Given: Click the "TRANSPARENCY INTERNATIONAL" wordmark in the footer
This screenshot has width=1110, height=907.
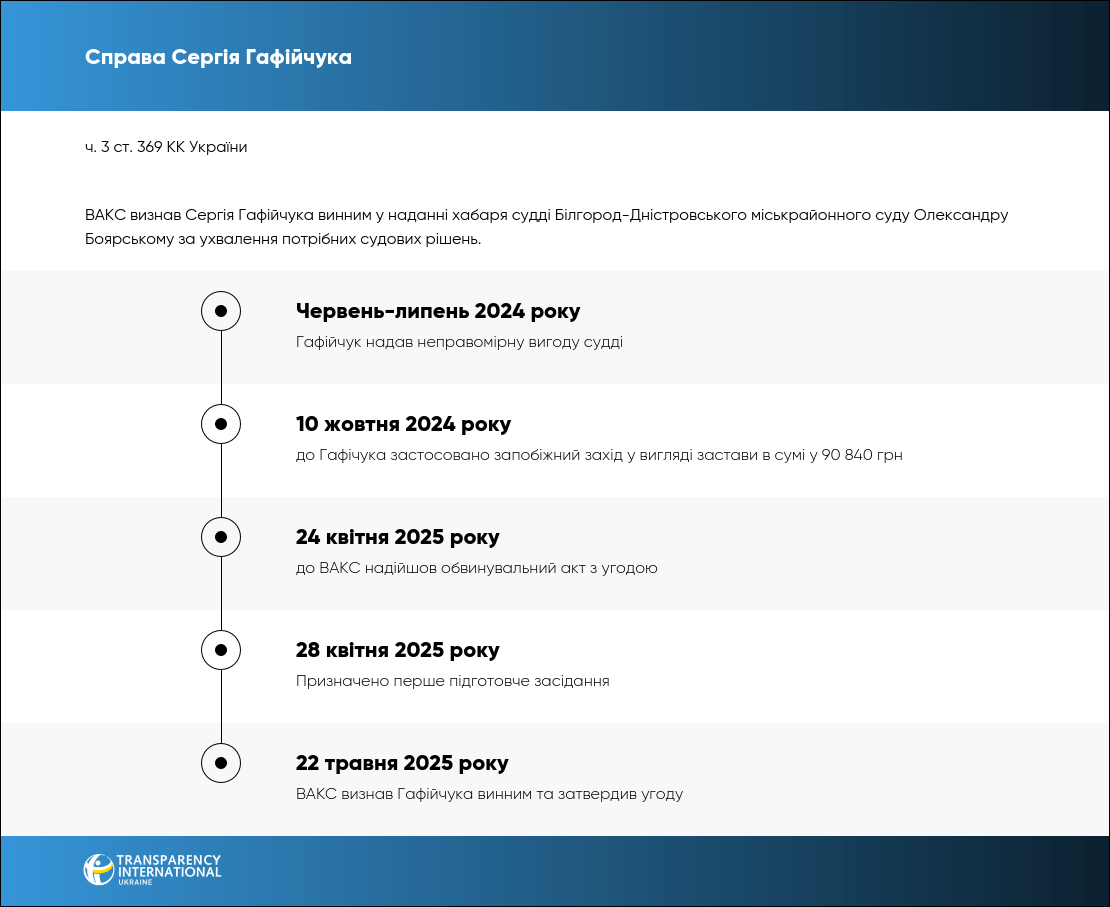Looking at the screenshot, I should (168, 867).
